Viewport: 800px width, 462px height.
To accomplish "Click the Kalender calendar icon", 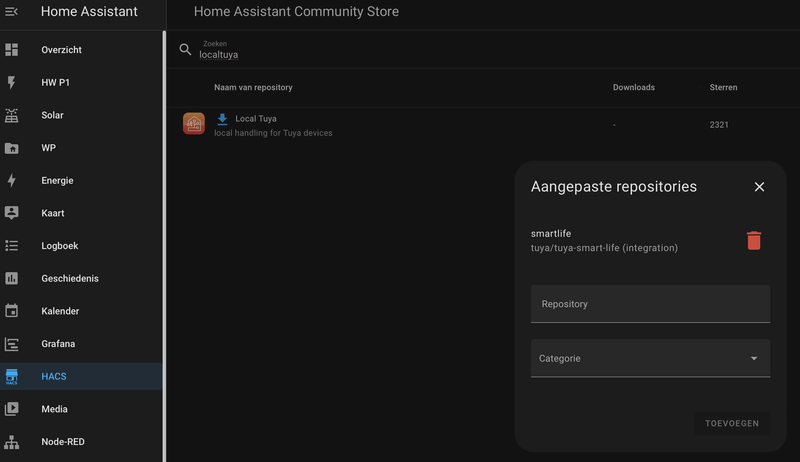I will point(11,311).
